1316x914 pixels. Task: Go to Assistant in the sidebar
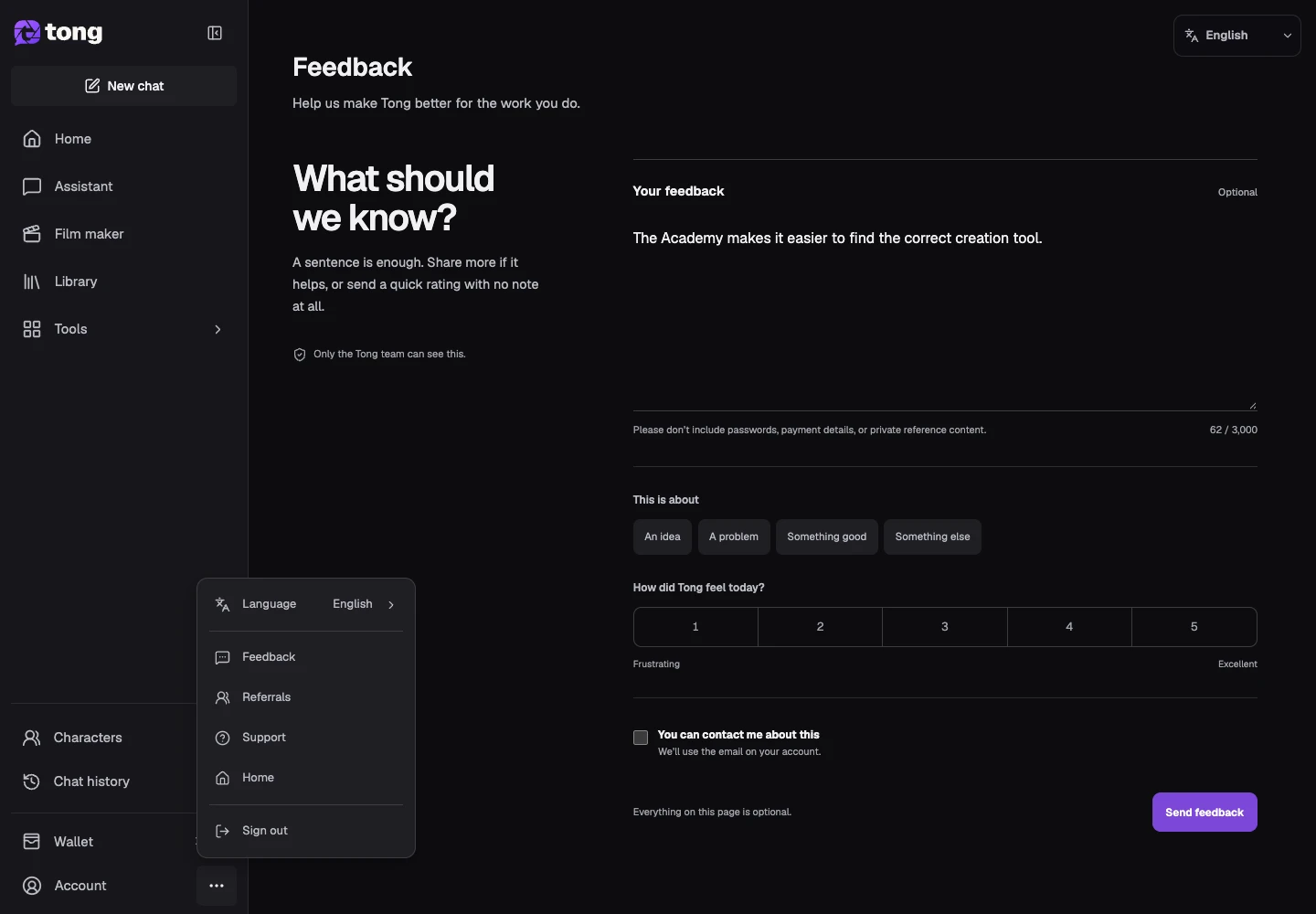[124, 186]
